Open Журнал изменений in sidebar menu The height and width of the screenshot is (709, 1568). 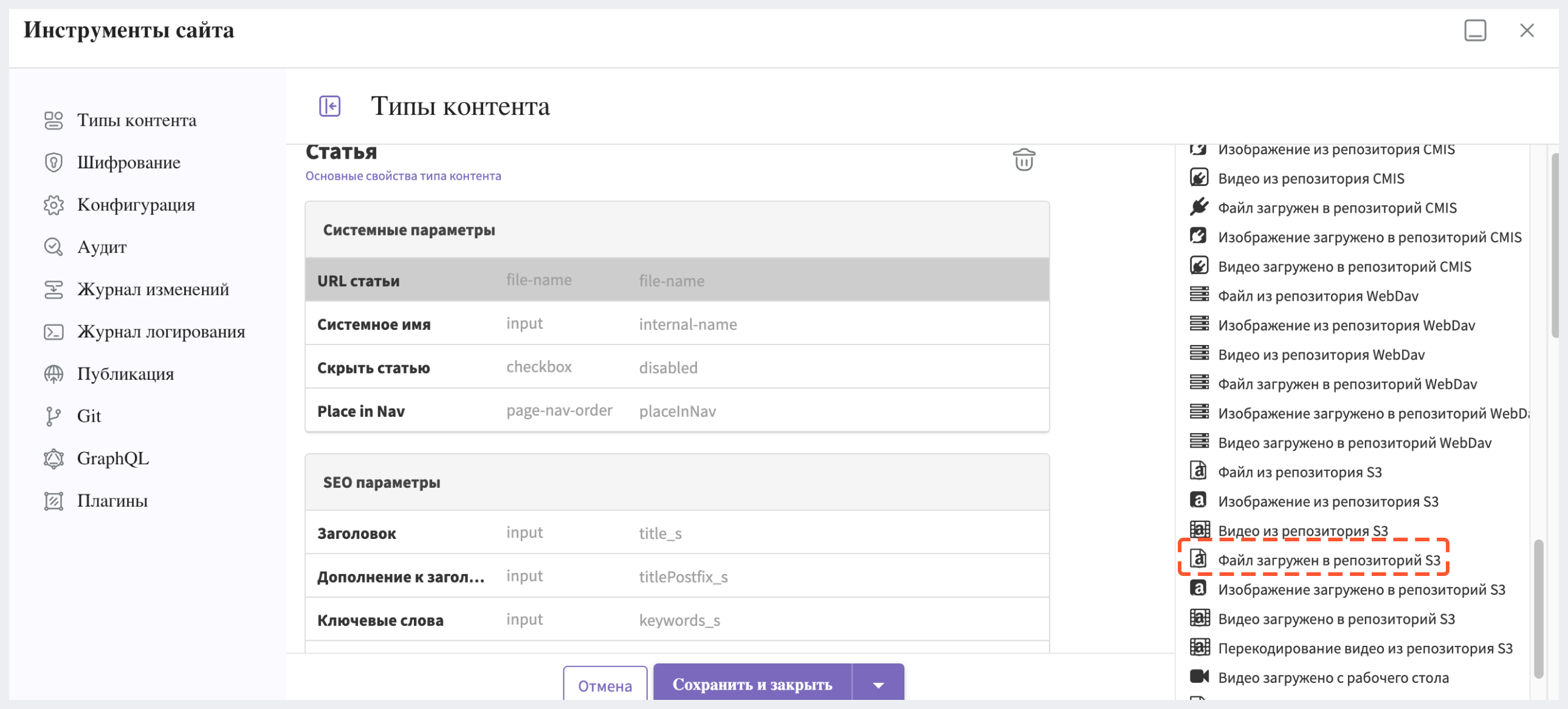[x=153, y=290]
